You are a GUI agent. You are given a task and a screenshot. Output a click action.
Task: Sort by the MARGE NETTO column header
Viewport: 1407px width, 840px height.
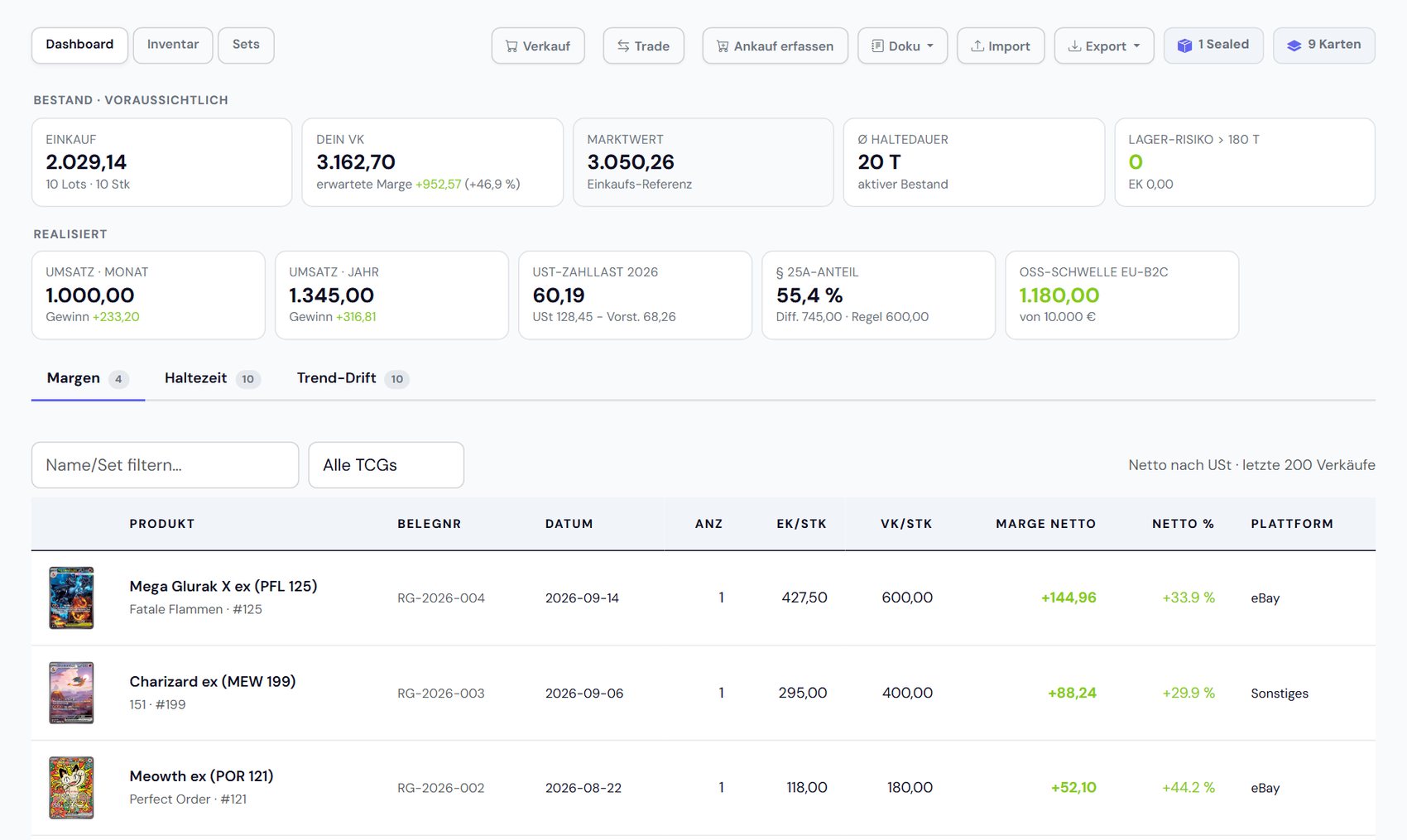pos(1045,524)
